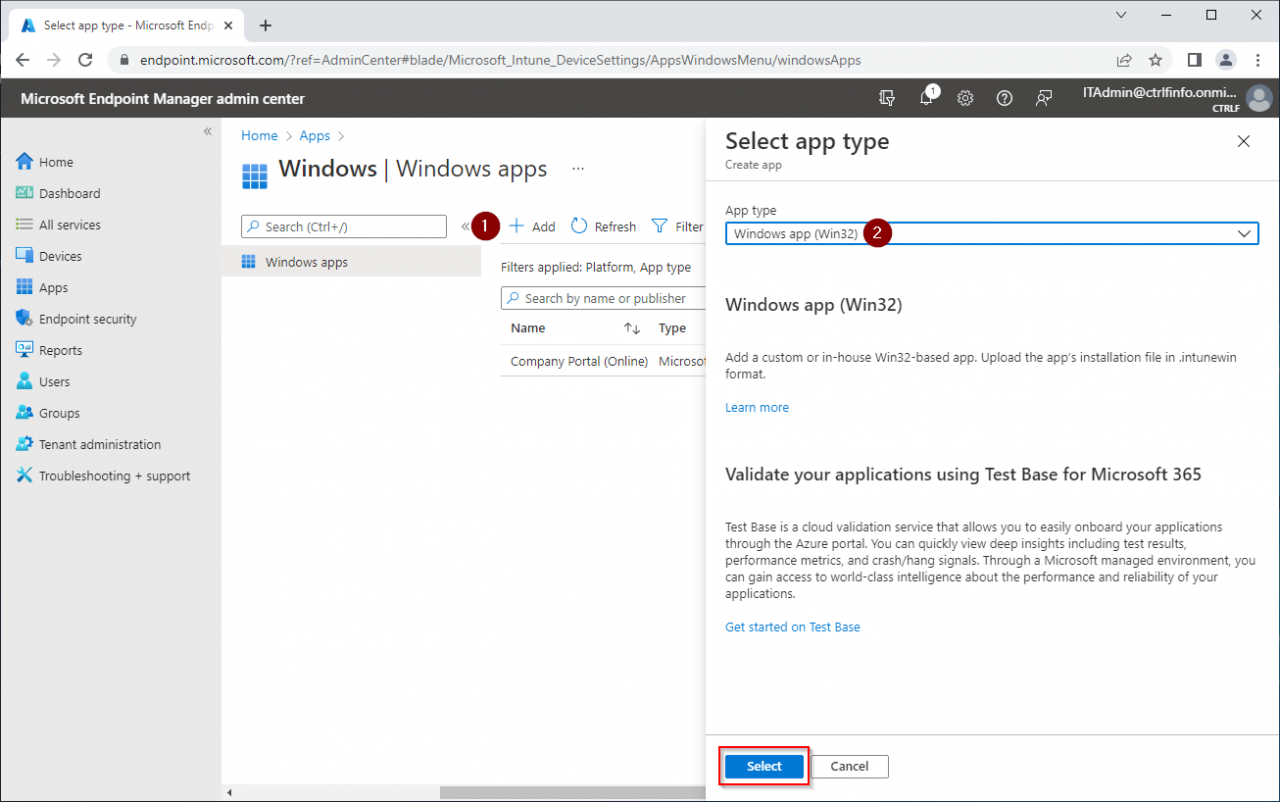The width and height of the screenshot is (1280, 802).
Task: Open the tab search chevron
Action: pos(1120,15)
